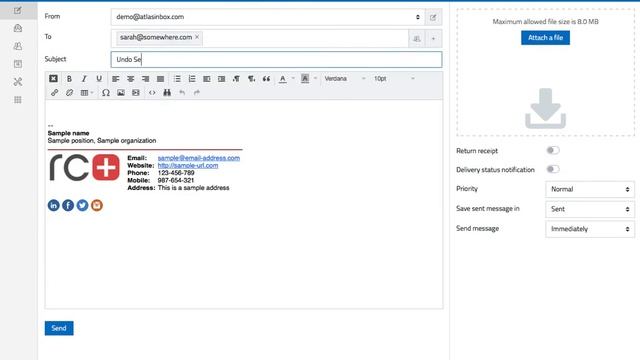Click rc+ signature logo image
The width and height of the screenshot is (640, 360).
coord(84,167)
